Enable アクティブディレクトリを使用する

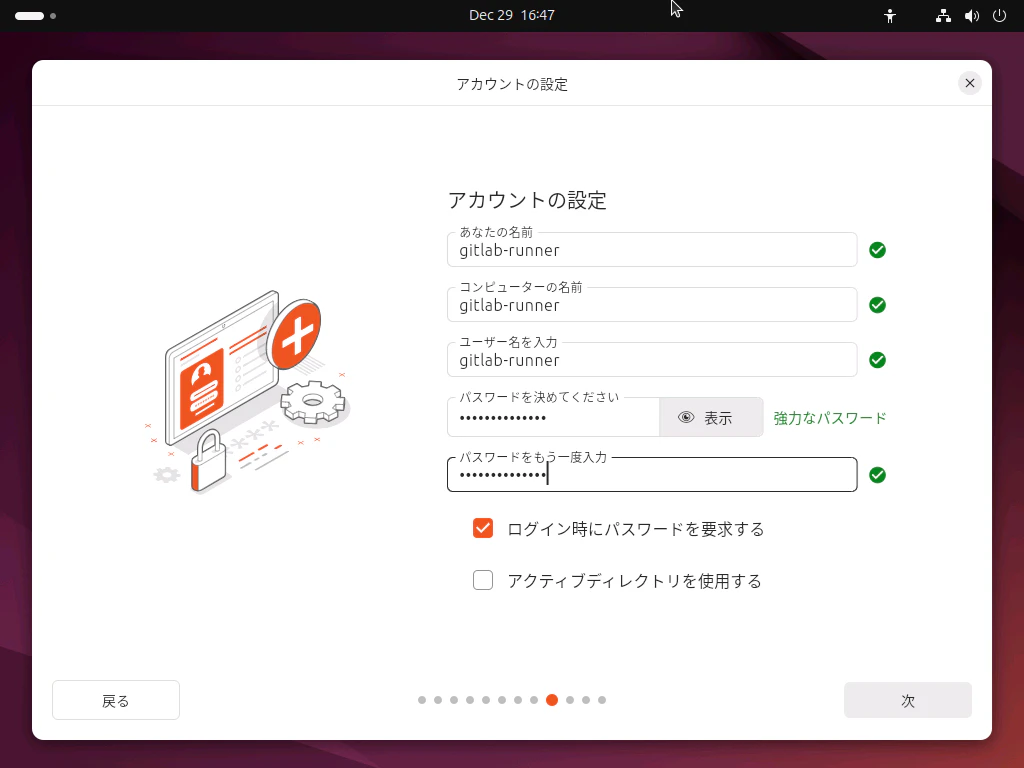(x=483, y=580)
